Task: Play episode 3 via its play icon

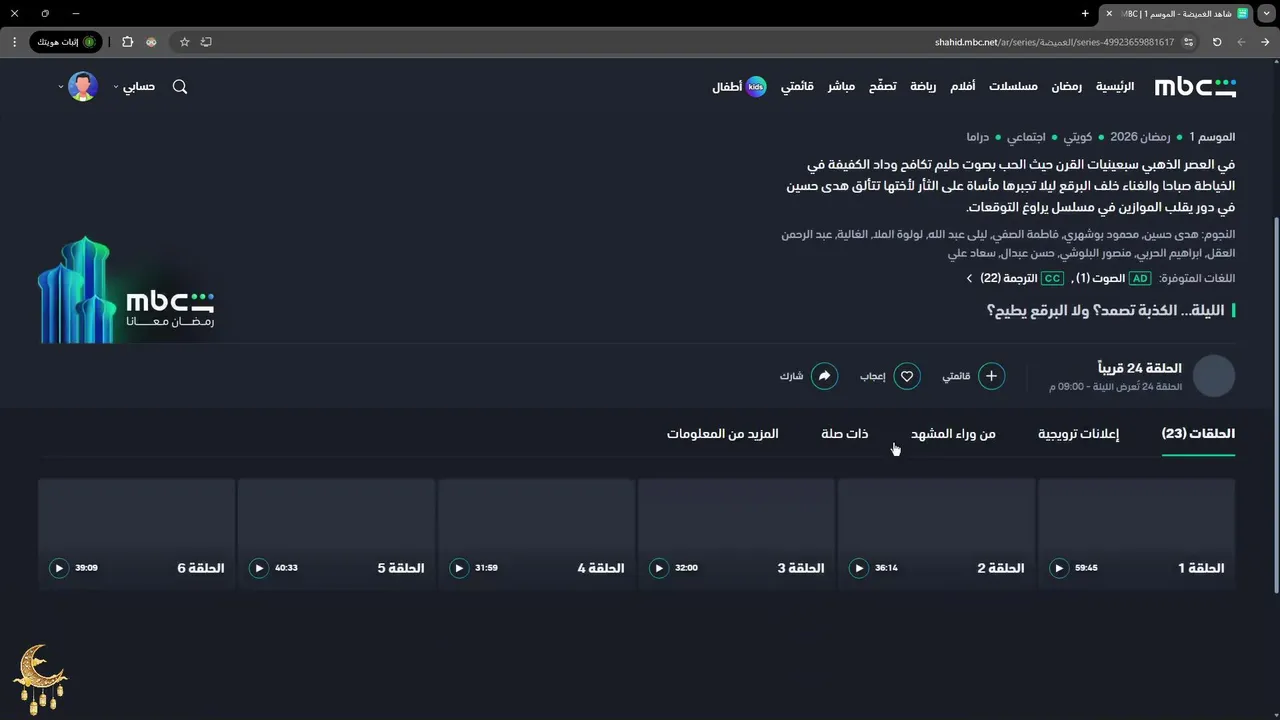Action: coord(659,568)
